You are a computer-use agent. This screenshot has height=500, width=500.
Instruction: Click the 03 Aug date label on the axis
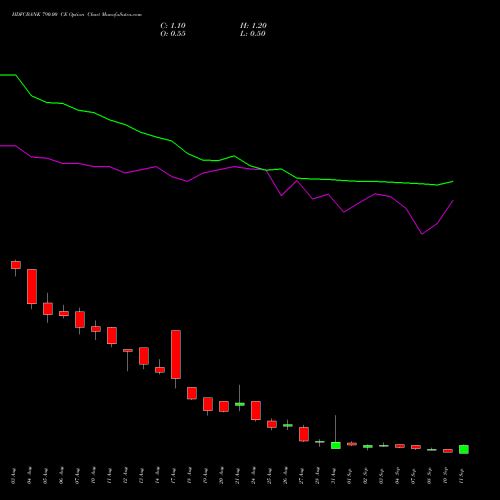point(14,476)
